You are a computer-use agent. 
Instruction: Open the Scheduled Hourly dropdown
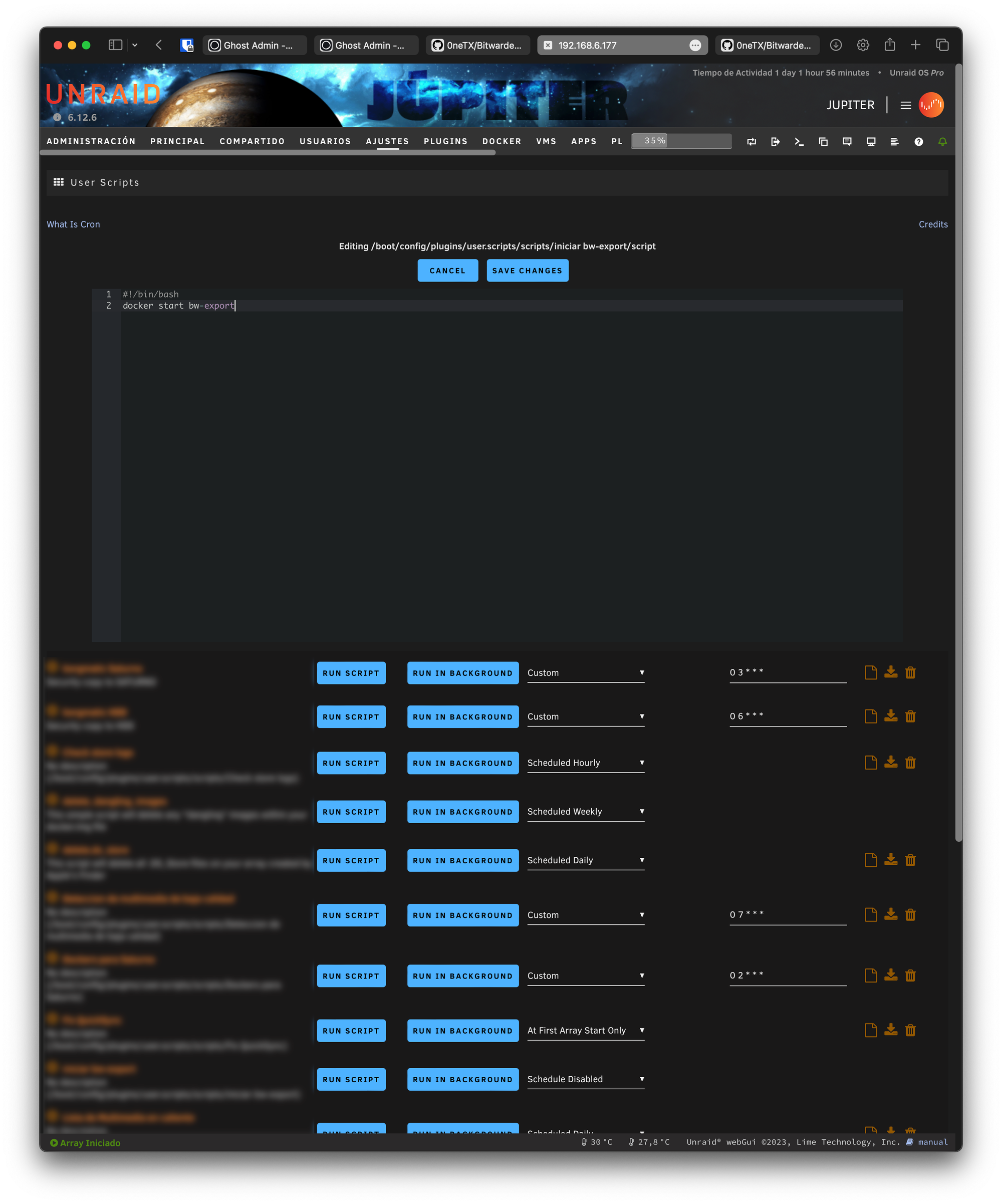click(x=586, y=763)
